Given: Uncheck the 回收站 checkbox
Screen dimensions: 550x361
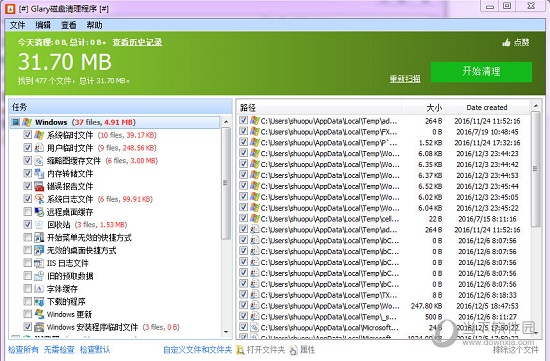Looking at the screenshot, I should [27, 224].
